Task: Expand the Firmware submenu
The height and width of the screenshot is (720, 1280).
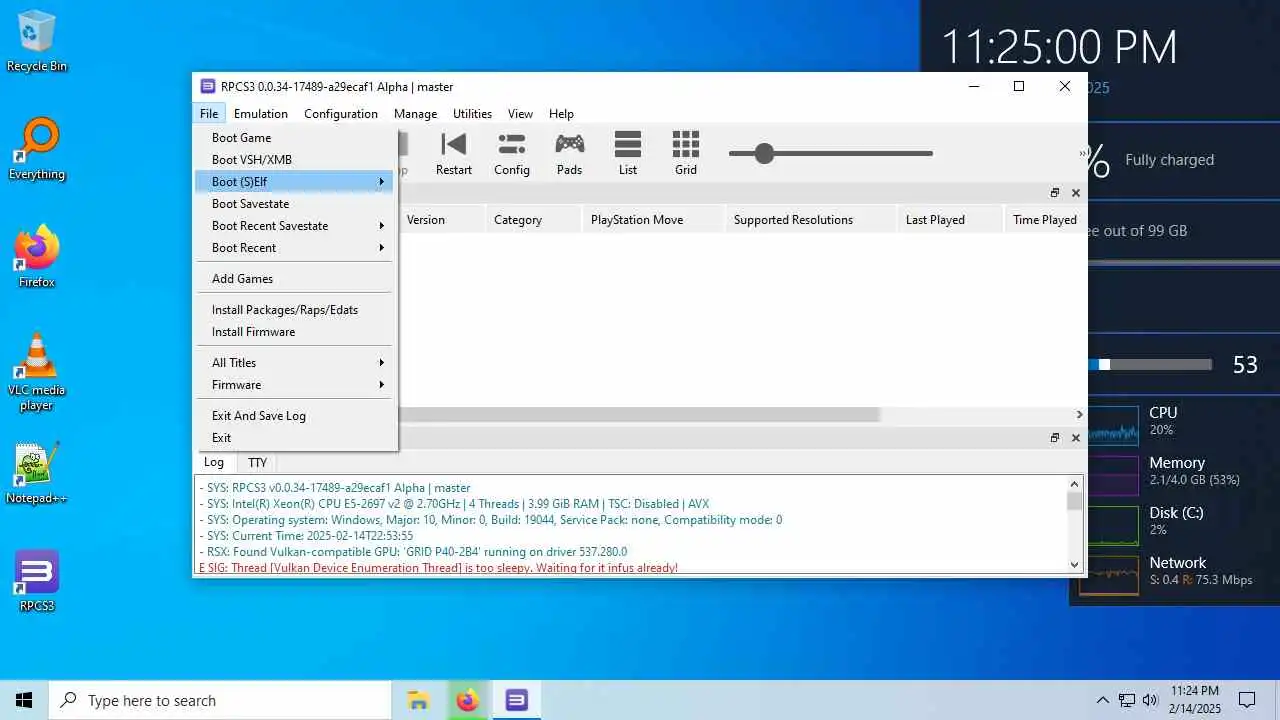Action: coord(294,385)
